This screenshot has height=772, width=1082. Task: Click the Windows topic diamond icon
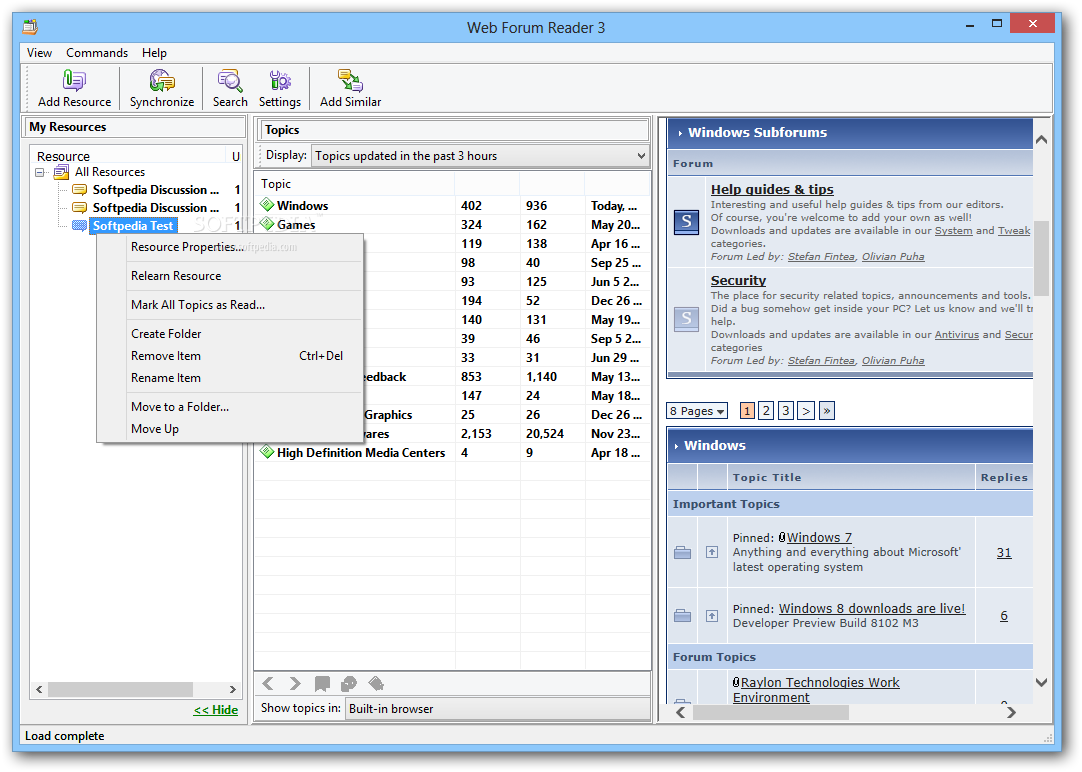tap(267, 205)
